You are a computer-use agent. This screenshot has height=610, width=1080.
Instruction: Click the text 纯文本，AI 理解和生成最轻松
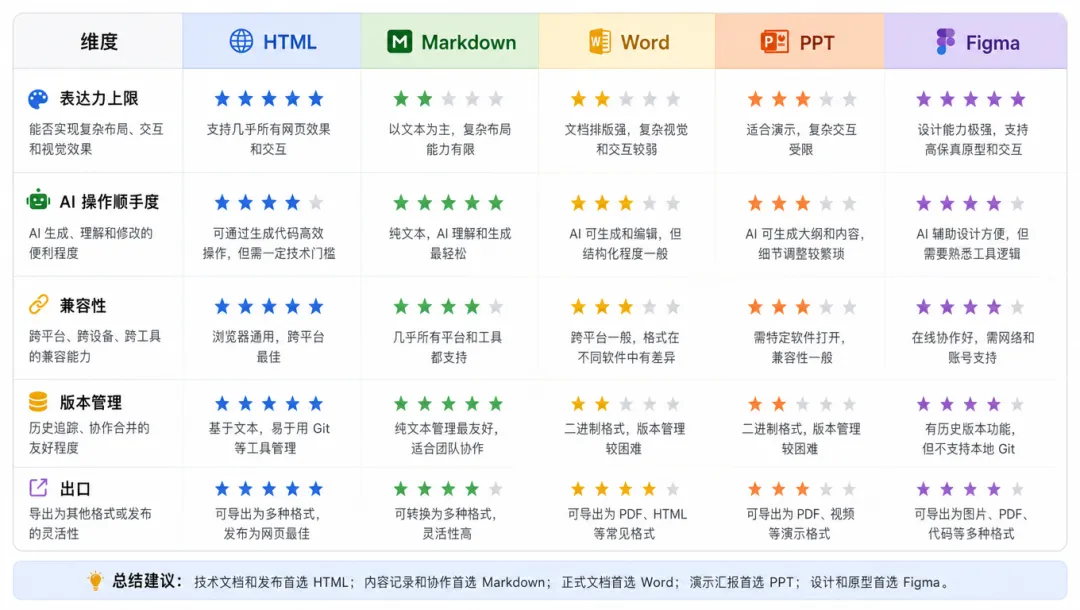click(x=450, y=243)
